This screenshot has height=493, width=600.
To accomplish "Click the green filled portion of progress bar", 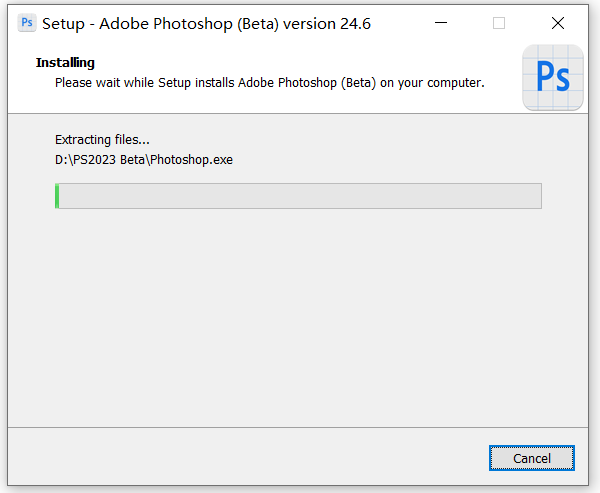I will 57,196.
